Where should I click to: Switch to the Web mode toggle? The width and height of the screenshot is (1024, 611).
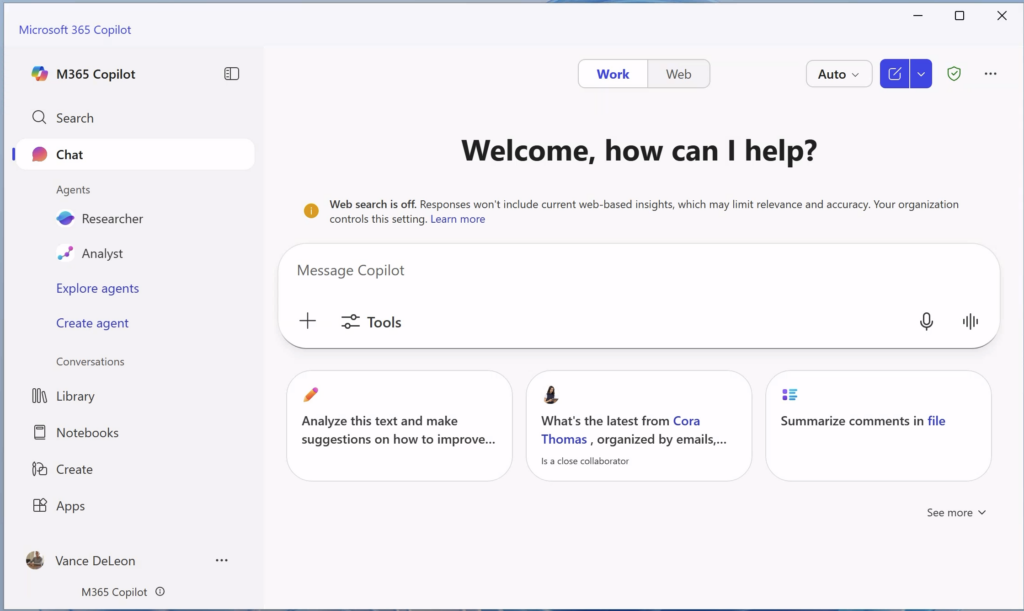click(x=678, y=74)
